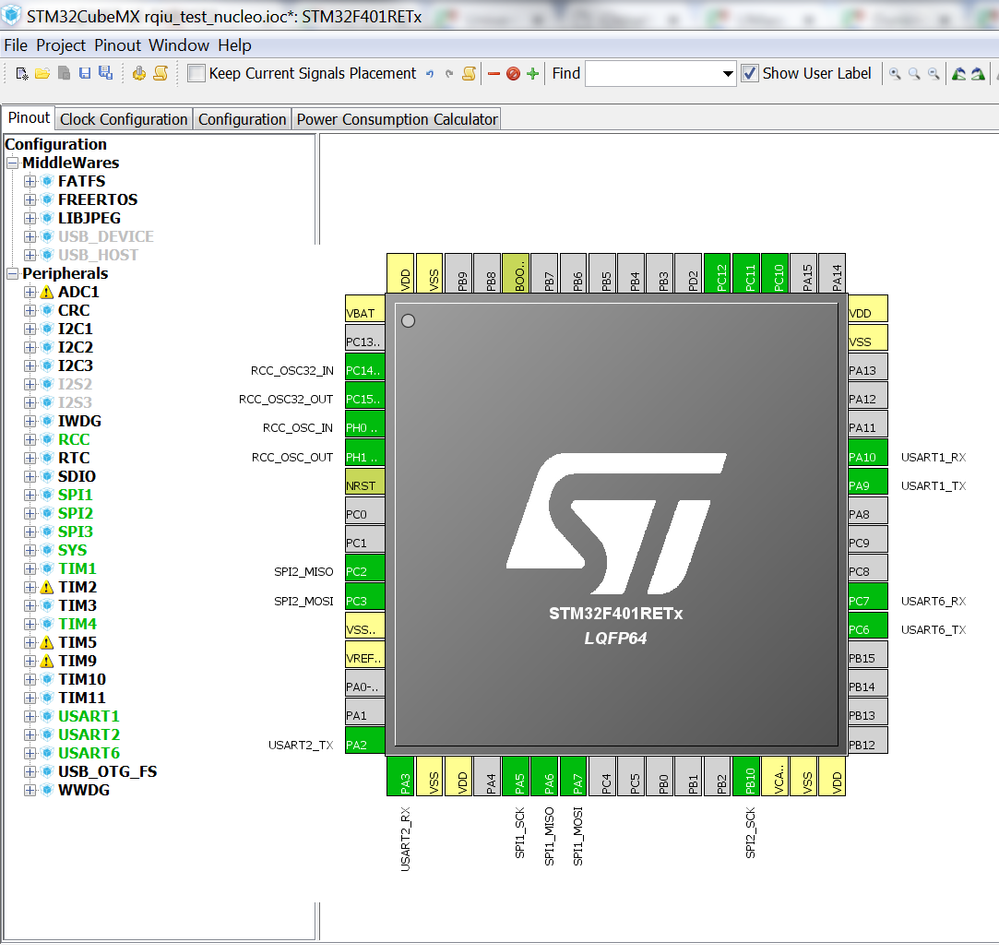
Task: Select the WWDG peripheral label
Action: [83, 790]
